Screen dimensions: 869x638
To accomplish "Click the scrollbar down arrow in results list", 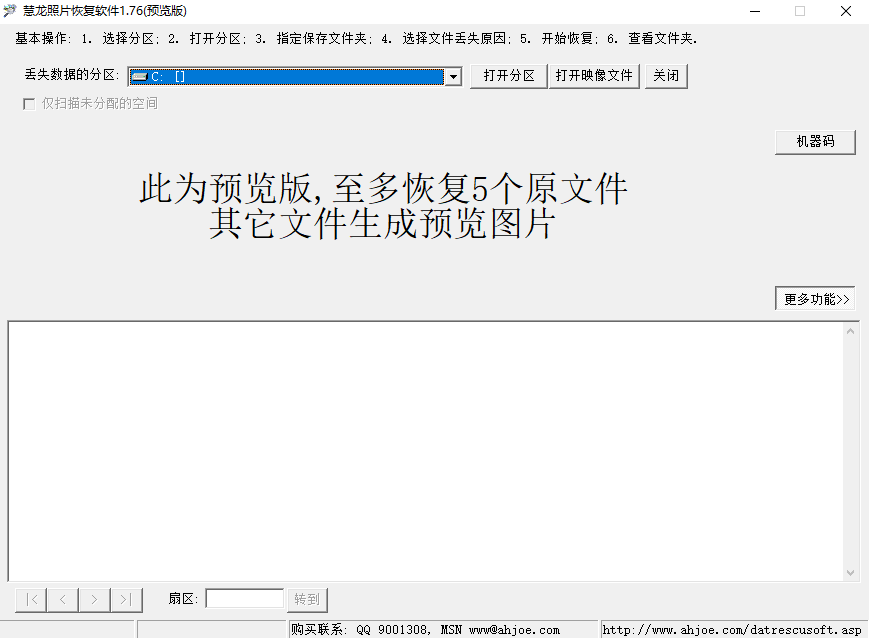I will [851, 573].
